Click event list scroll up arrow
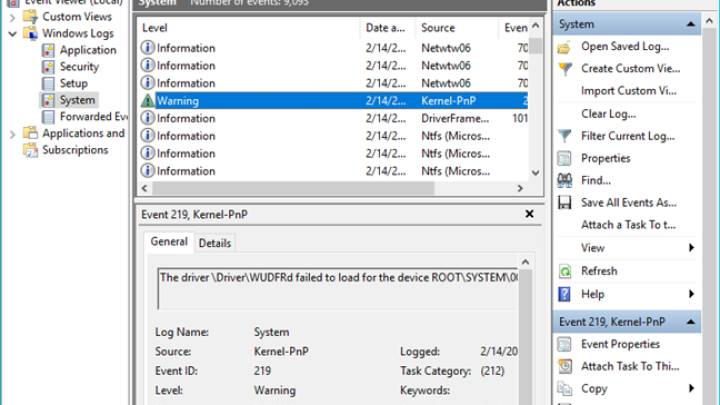 (535, 26)
